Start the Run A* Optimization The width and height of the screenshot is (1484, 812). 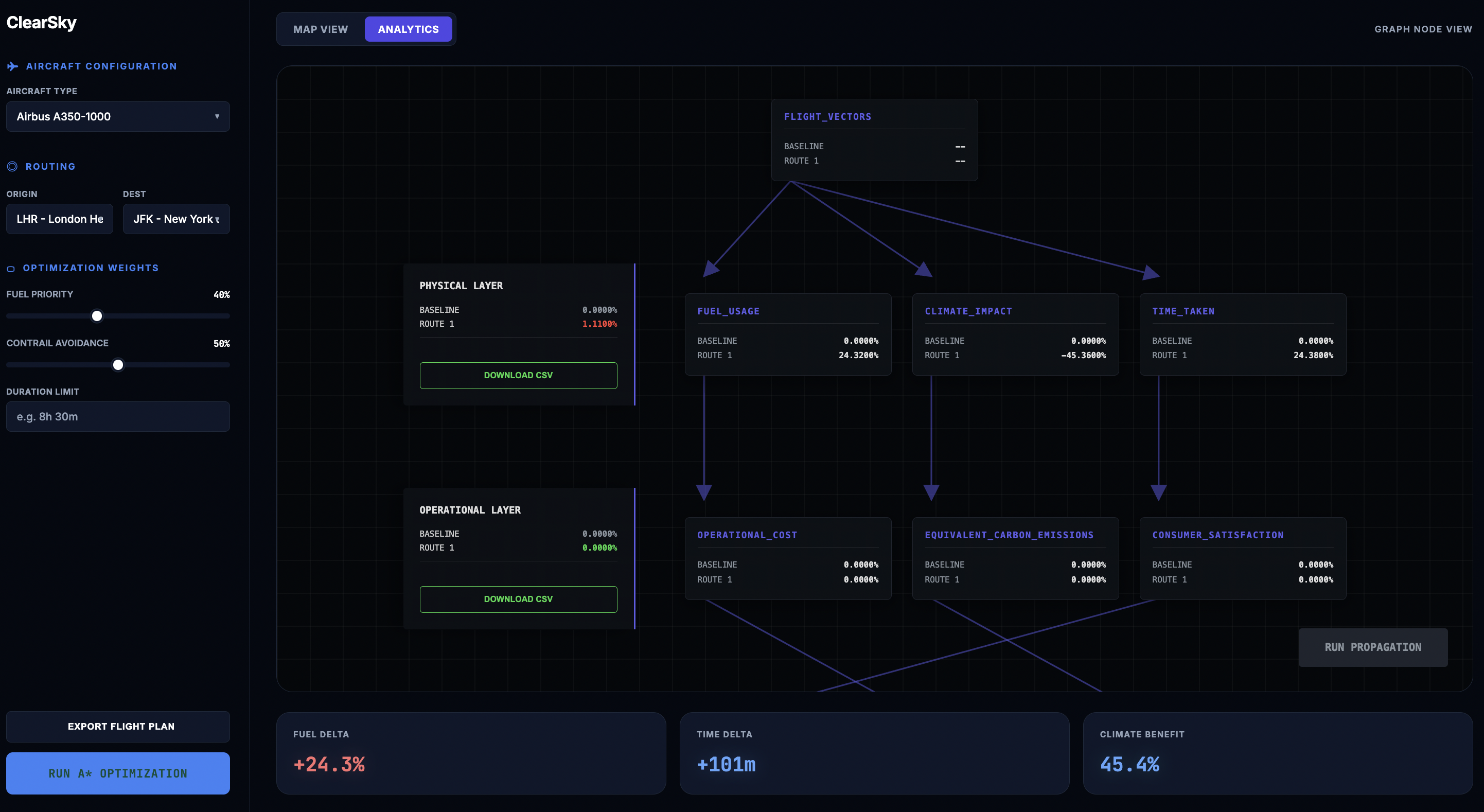click(x=117, y=773)
